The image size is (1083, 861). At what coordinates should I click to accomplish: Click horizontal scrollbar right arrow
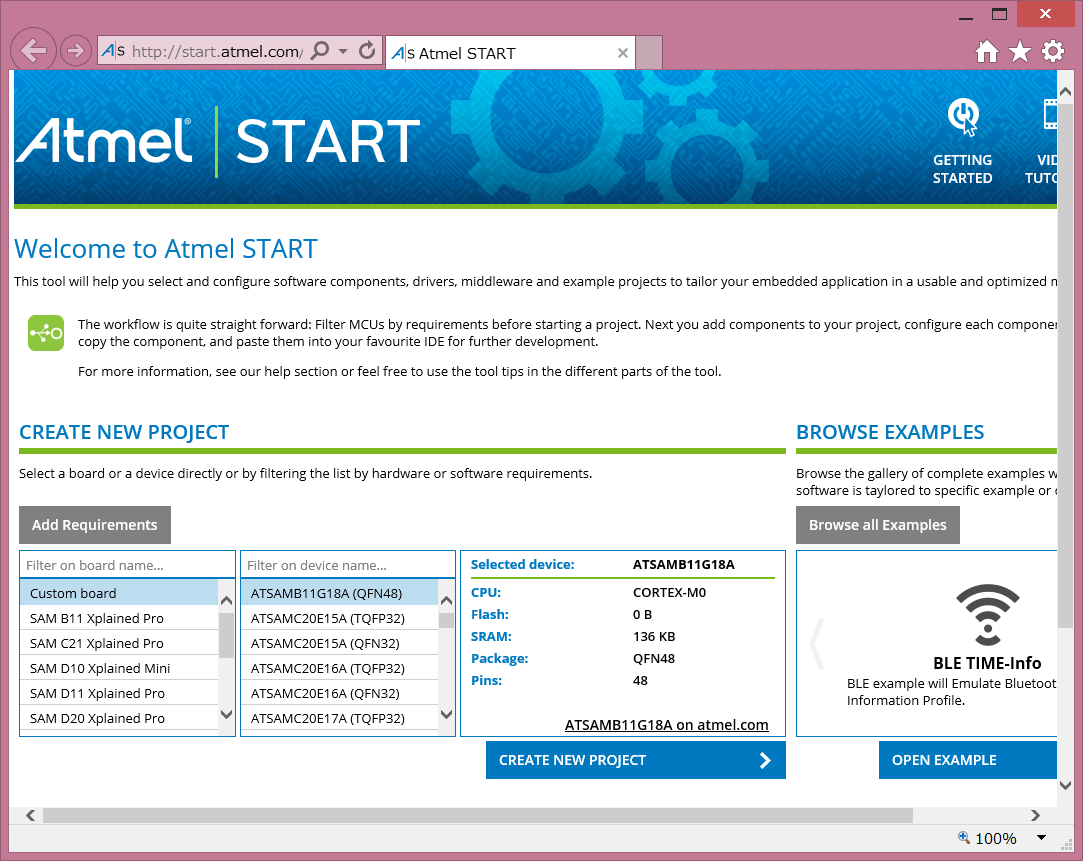1035,815
